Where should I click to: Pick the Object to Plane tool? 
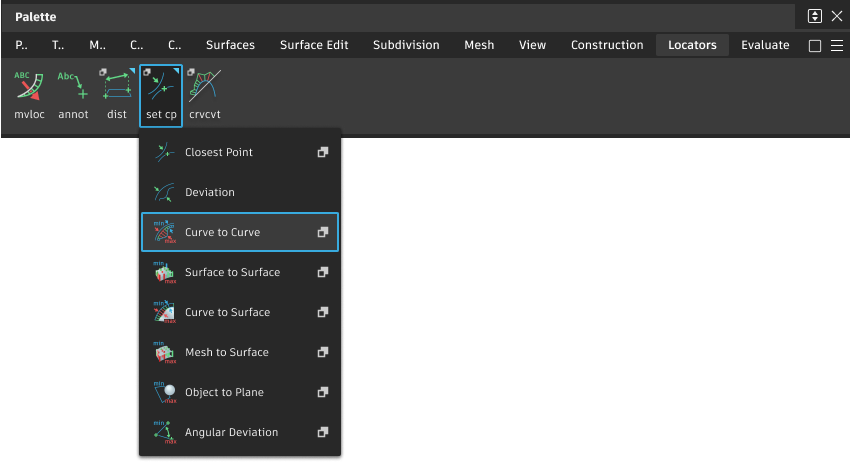224,392
